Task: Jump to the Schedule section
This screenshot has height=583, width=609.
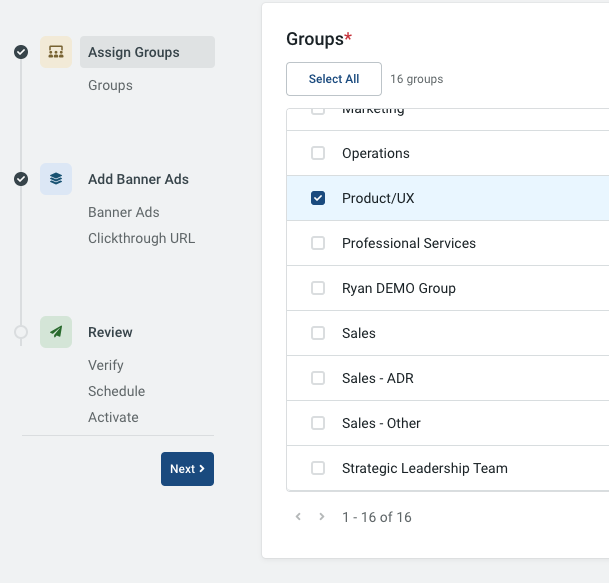Action: 117,391
